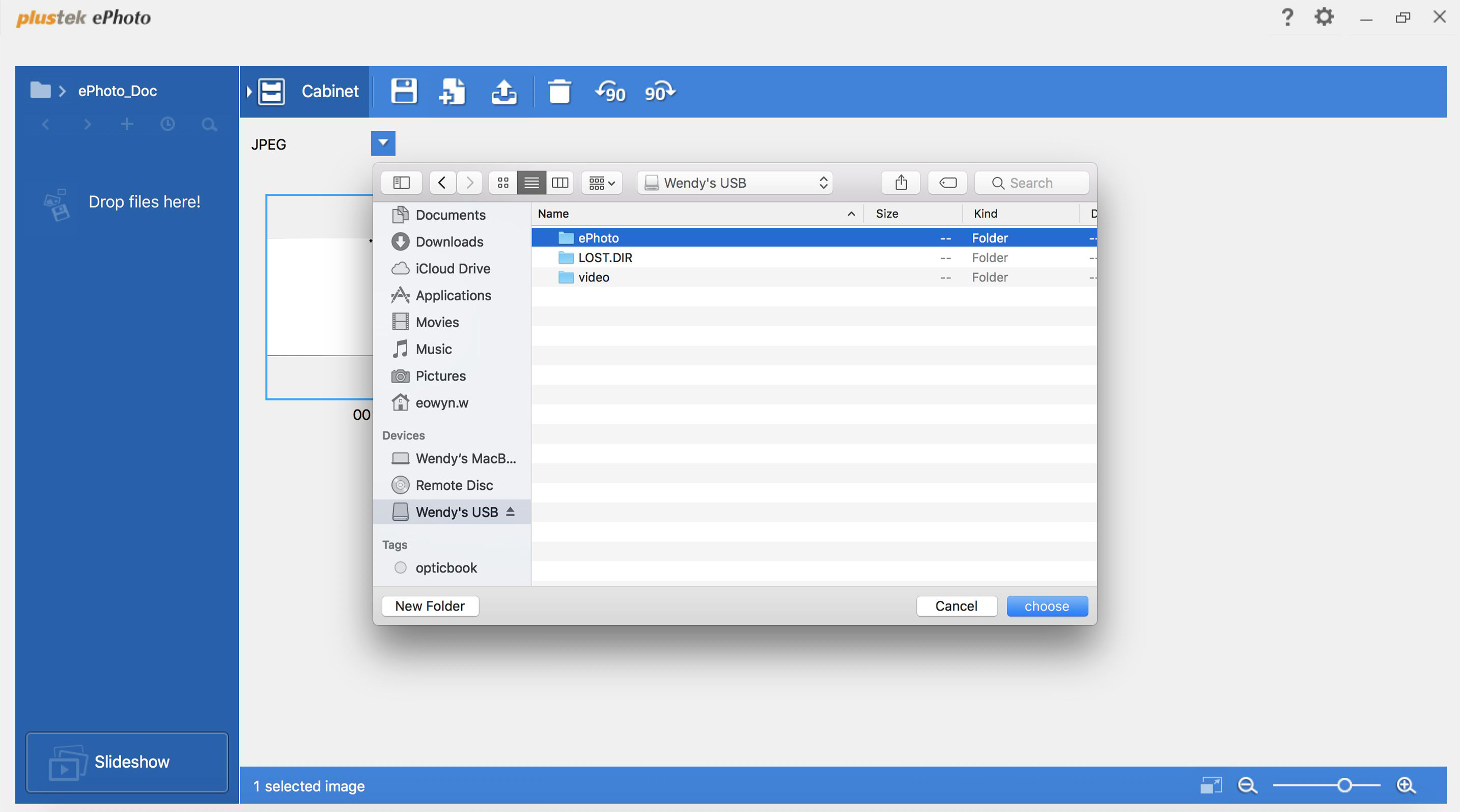Click the Delete trash icon
The image size is (1460, 812).
pyautogui.click(x=559, y=92)
